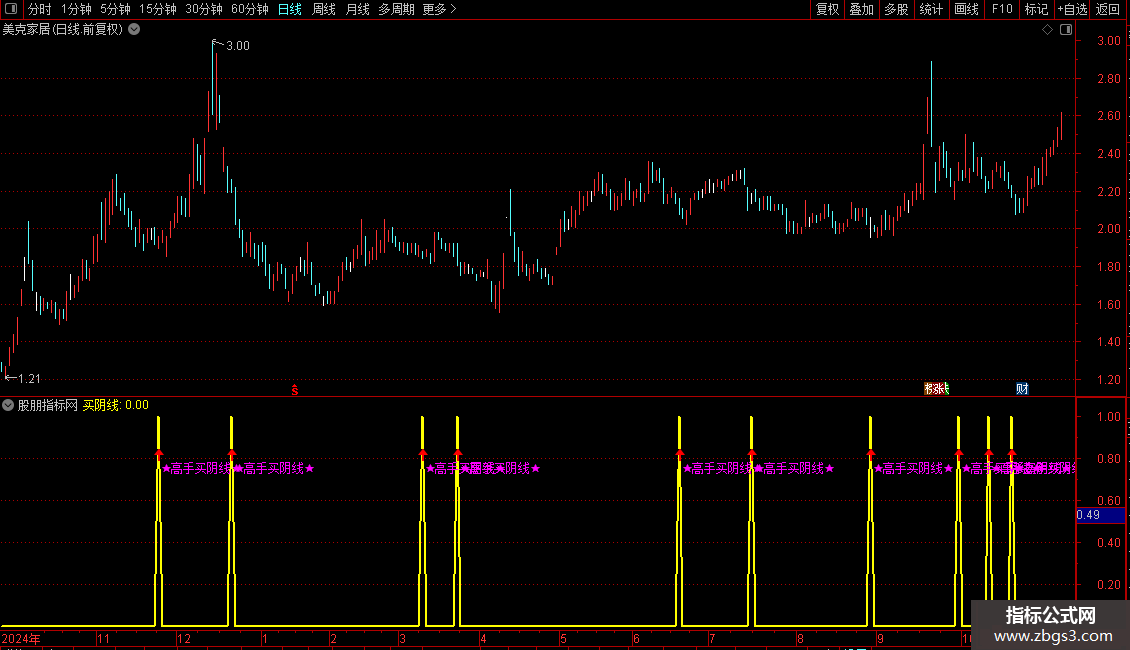Click the red S marker on the chart
Image resolution: width=1130 pixels, height=650 pixels.
(x=295, y=390)
